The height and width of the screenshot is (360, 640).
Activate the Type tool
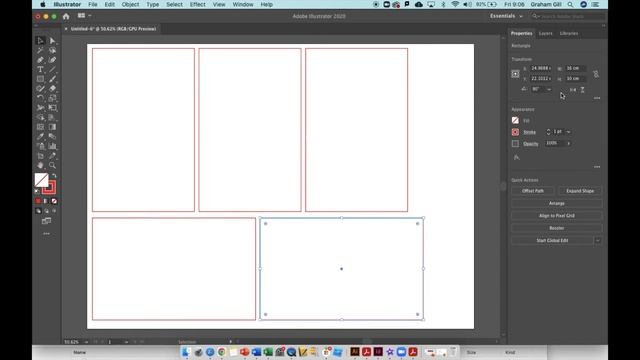[x=40, y=70]
